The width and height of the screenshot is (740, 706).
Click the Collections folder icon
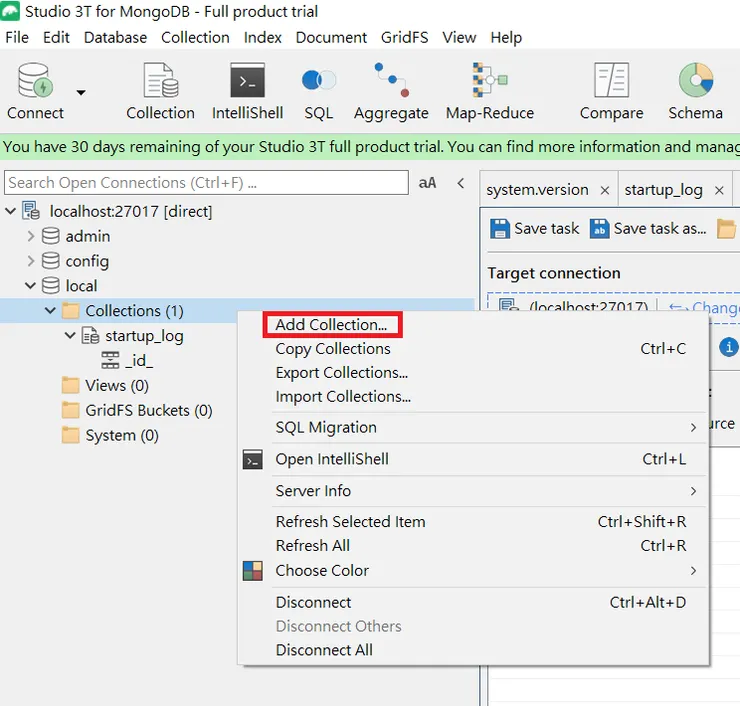coord(71,311)
